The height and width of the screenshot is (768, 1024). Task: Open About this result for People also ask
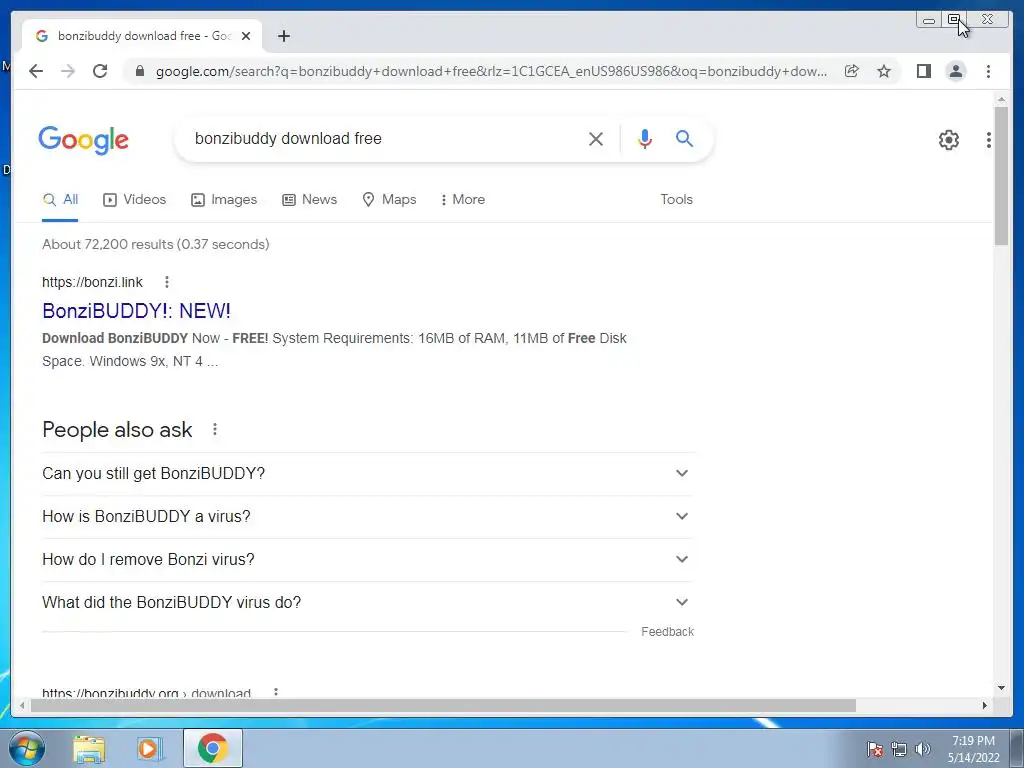click(x=215, y=430)
